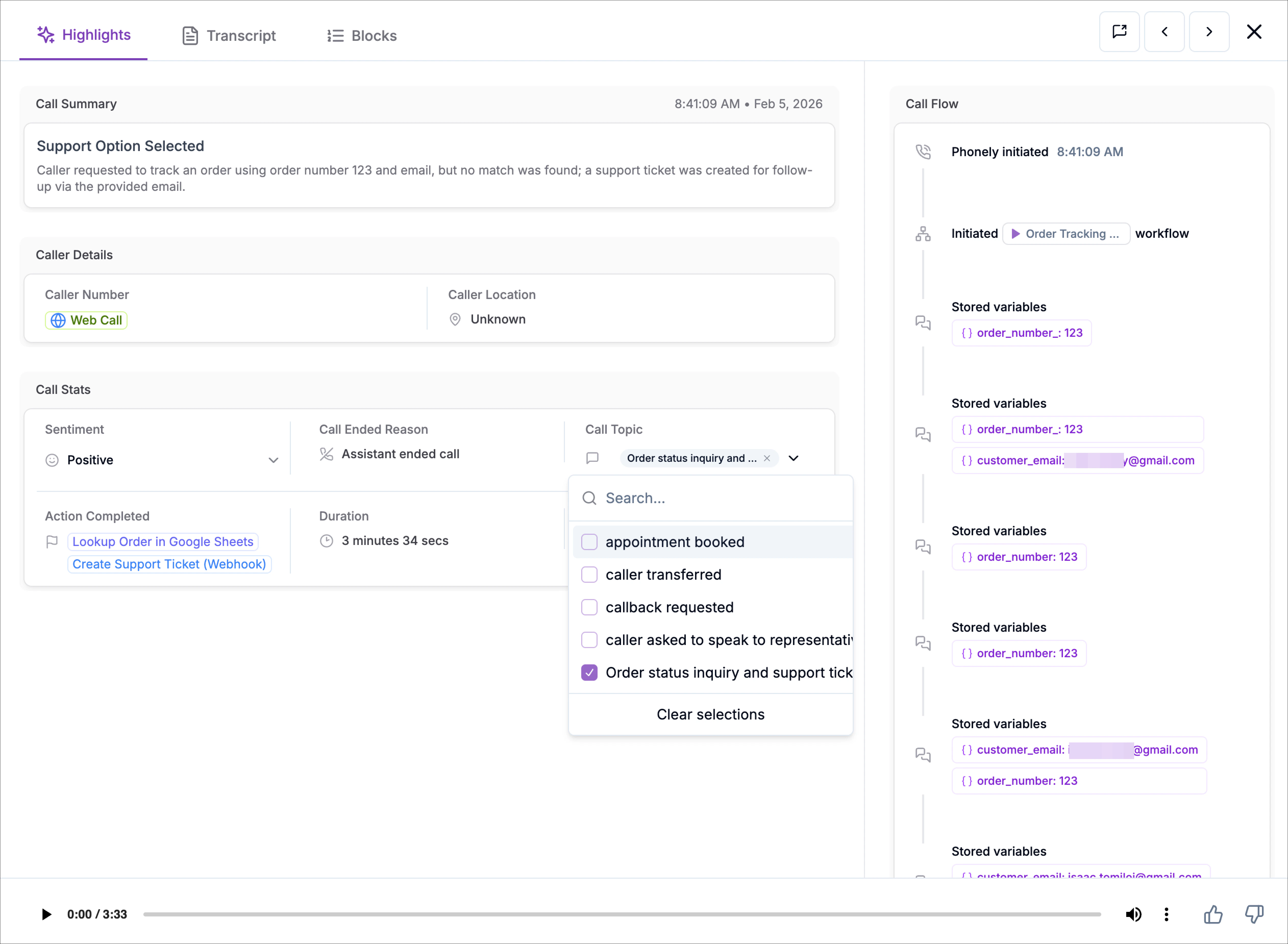Click the thumbs down feedback icon

point(1254,914)
